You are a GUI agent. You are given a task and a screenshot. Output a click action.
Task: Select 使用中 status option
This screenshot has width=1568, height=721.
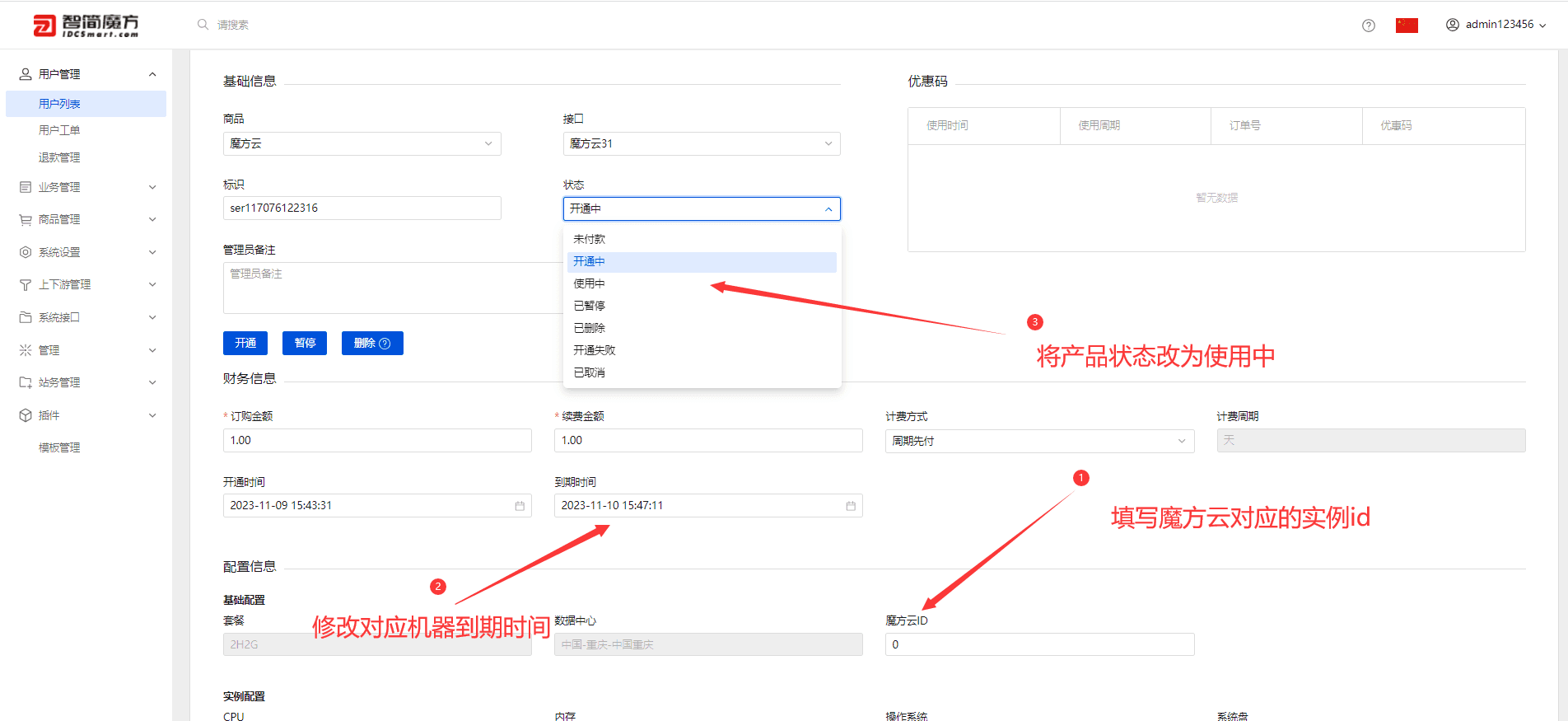(702, 283)
